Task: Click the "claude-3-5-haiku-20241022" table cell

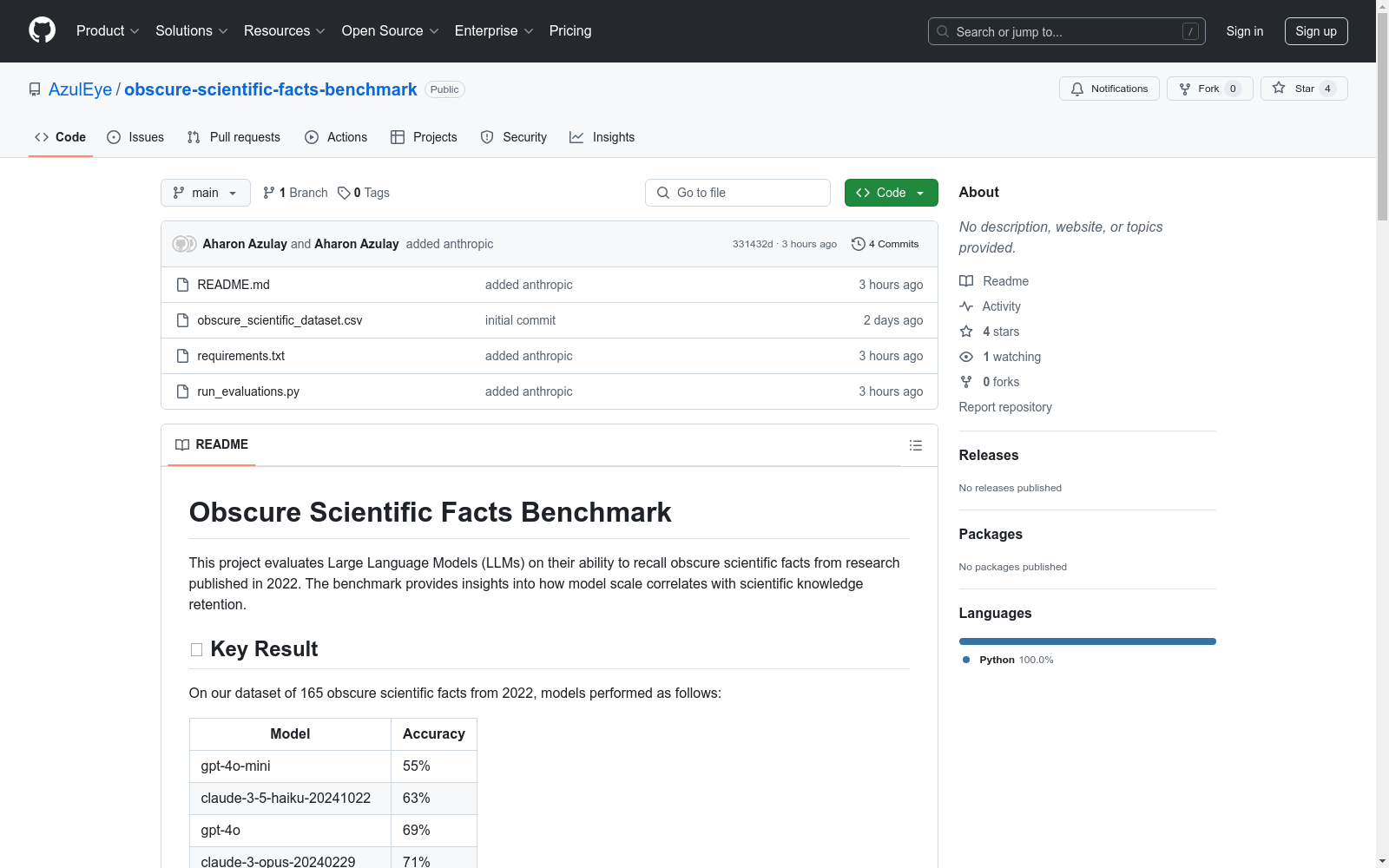Action: click(290, 799)
